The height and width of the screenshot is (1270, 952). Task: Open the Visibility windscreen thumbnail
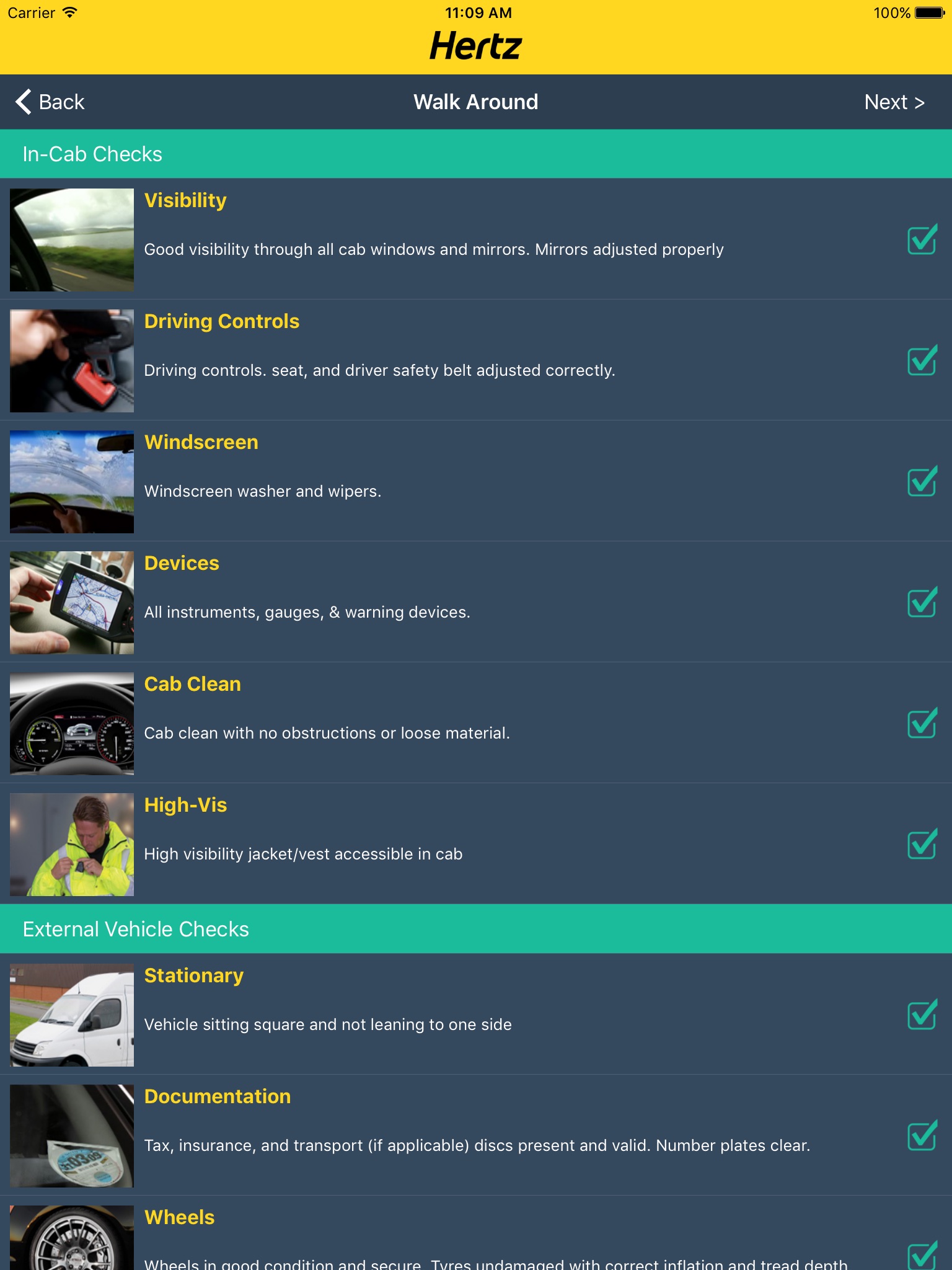[x=72, y=240]
